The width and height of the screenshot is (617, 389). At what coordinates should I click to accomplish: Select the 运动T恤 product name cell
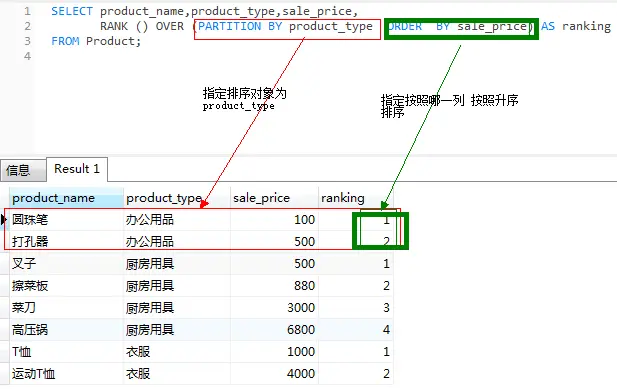coord(66,374)
